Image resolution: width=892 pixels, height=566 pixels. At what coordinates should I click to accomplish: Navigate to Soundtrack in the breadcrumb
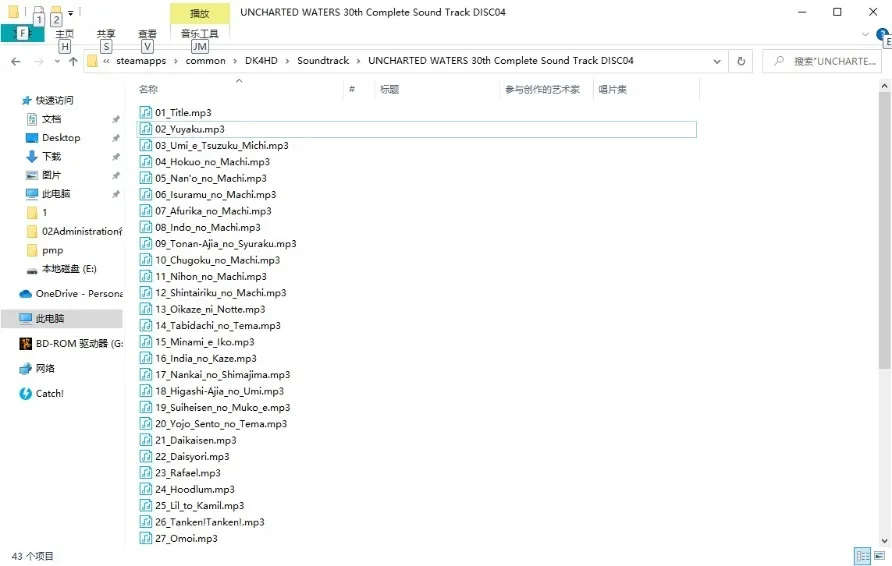coord(323,61)
